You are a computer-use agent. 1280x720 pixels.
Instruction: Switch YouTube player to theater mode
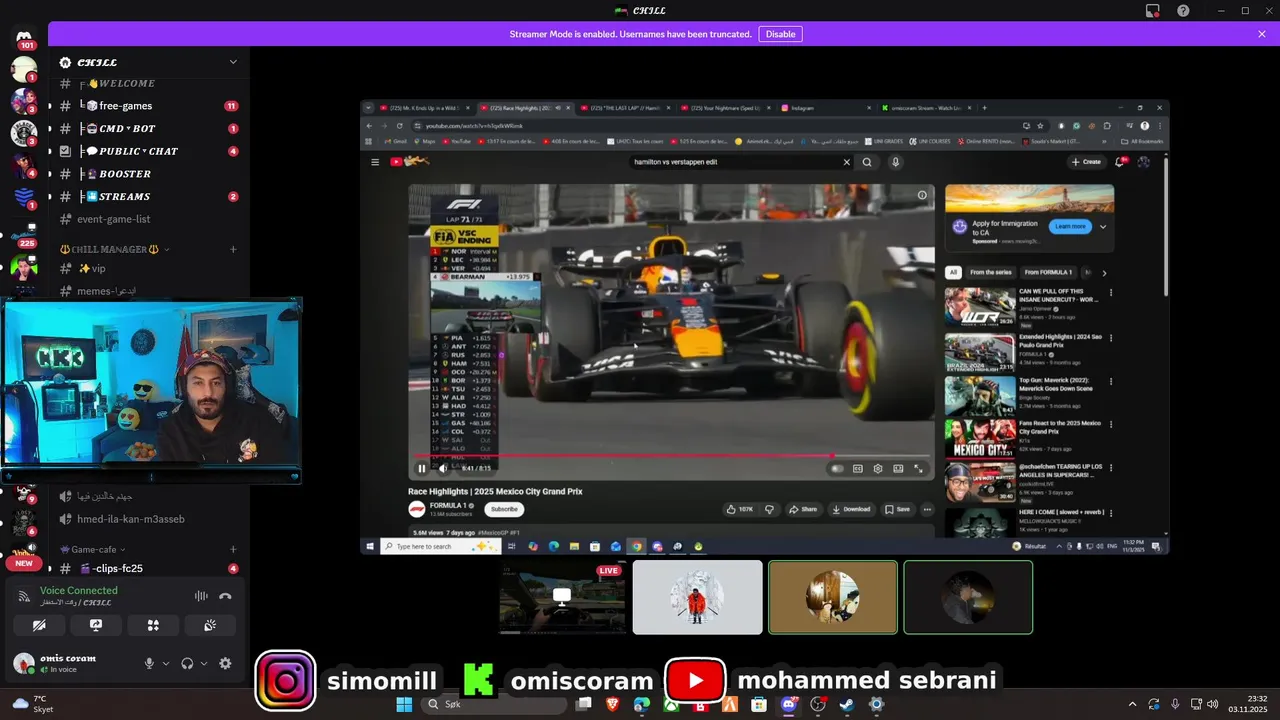898,468
